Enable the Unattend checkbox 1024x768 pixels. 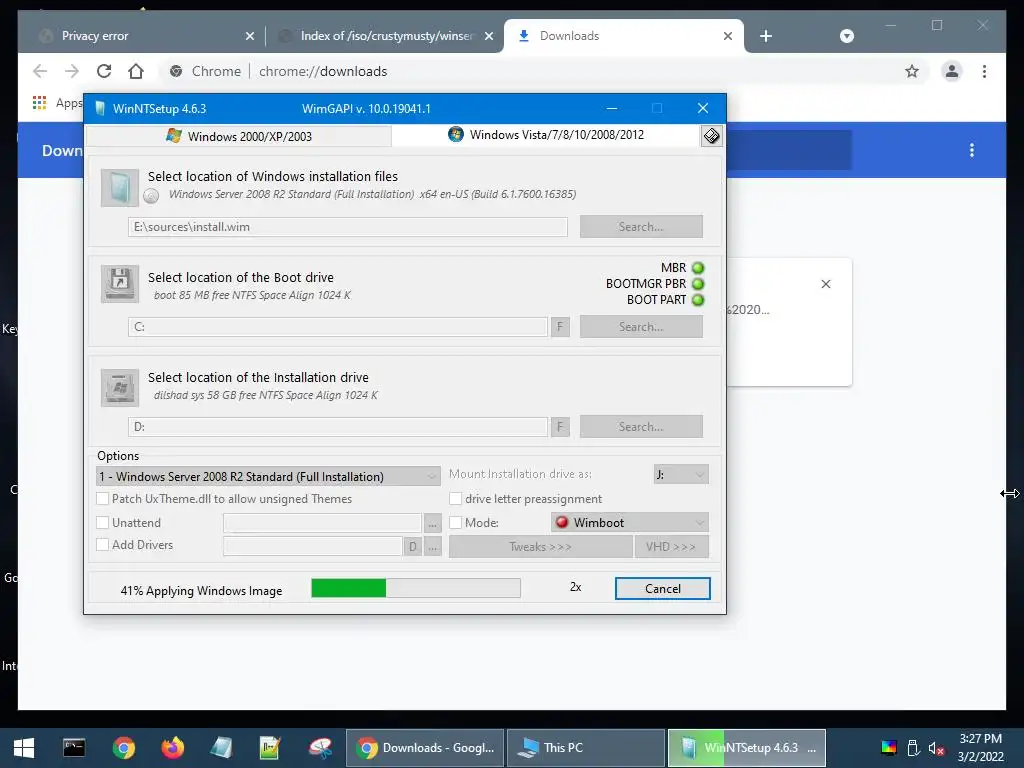pos(103,522)
